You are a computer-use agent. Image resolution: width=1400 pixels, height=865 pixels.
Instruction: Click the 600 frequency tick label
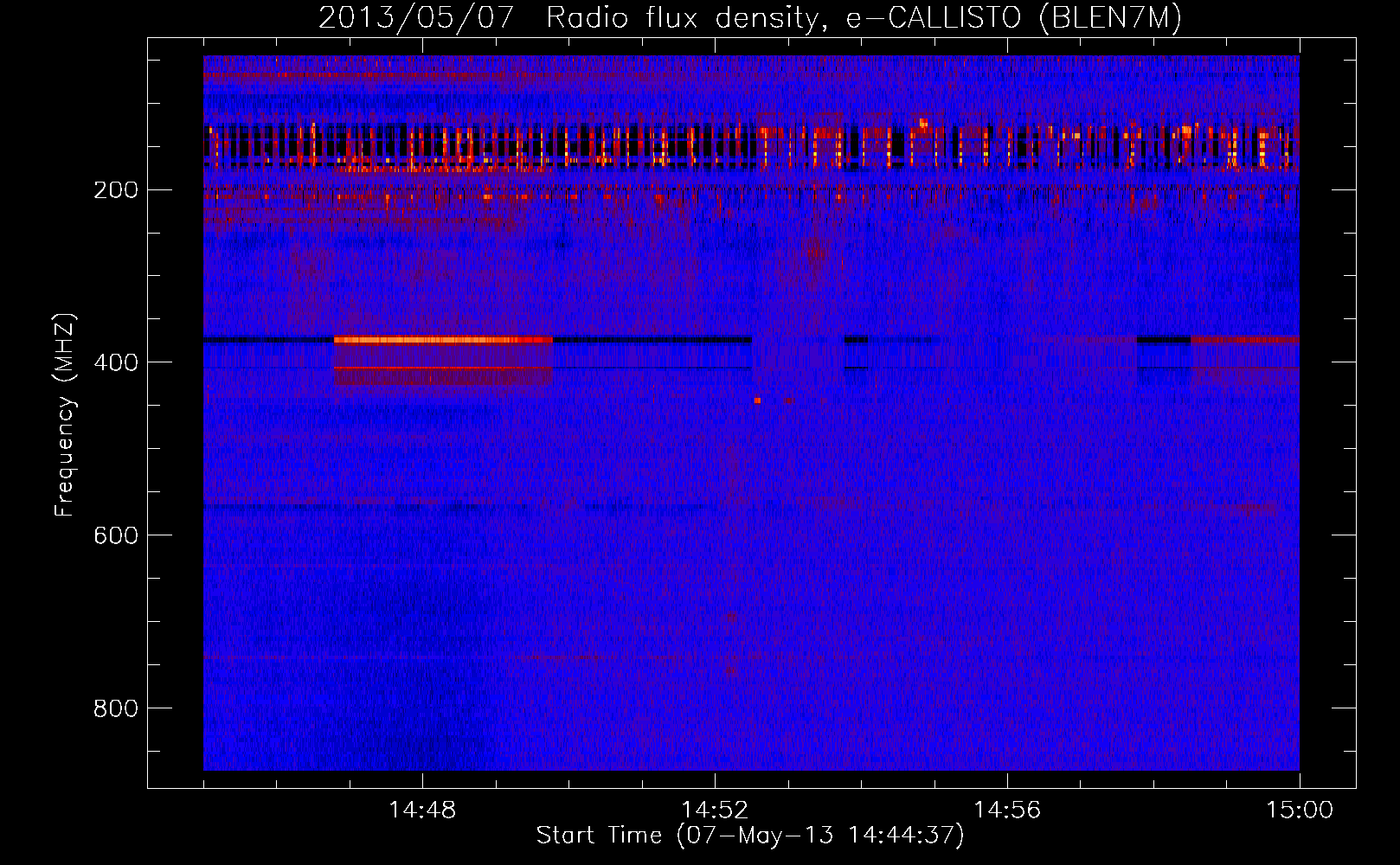[x=116, y=535]
